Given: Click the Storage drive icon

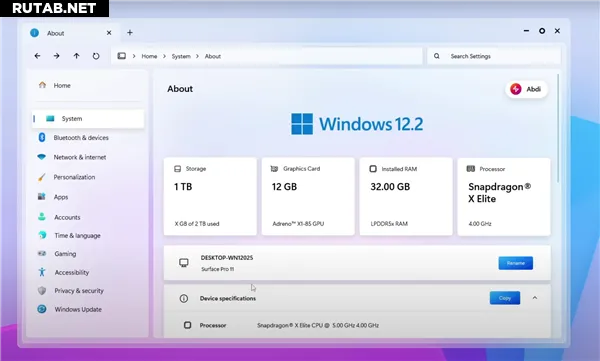Looking at the screenshot, I should click(x=178, y=169).
